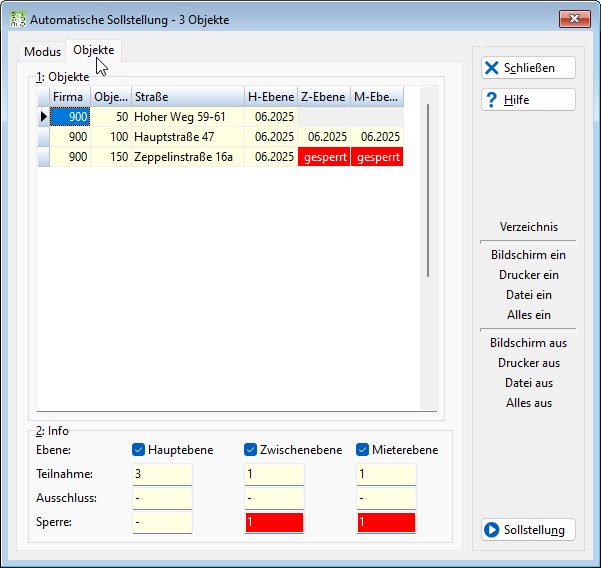The width and height of the screenshot is (601, 568).
Task: Click the red Sperre Mieterebene field
Action: [386, 522]
